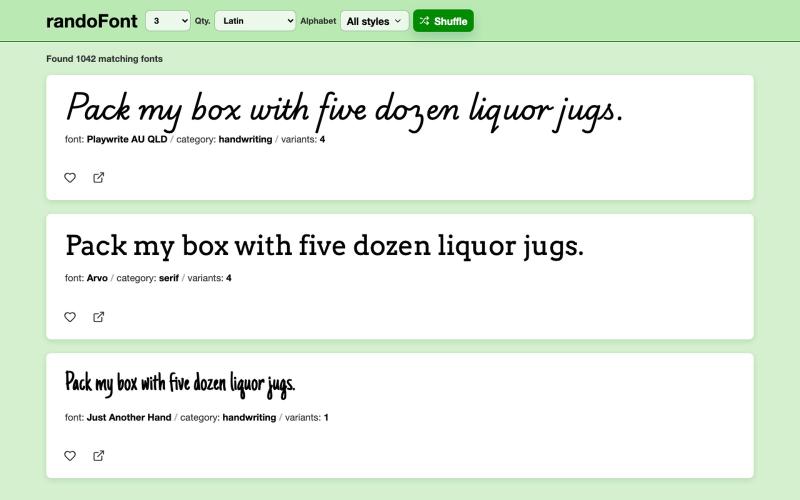Click variants count 4 on Arvo card
The height and width of the screenshot is (500, 800).
coord(229,278)
